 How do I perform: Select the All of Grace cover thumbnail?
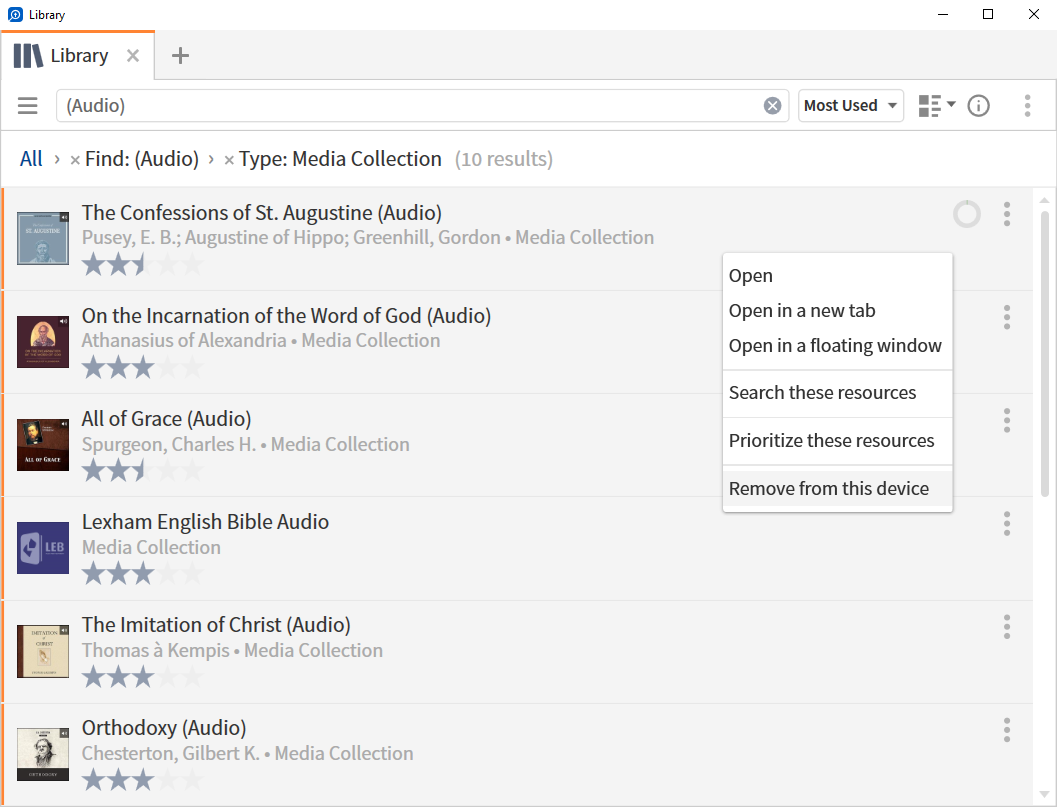[x=43, y=445]
